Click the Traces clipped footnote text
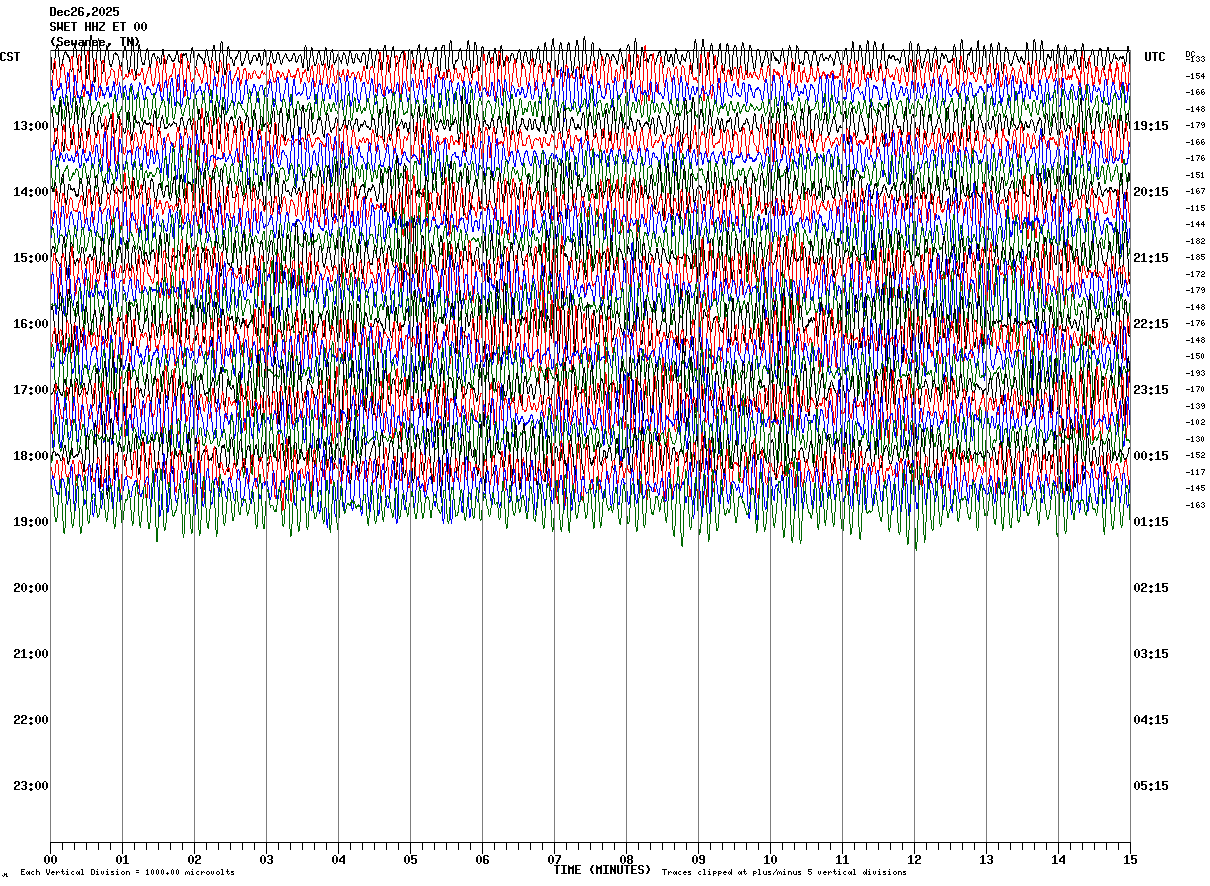The width and height of the screenshot is (1210, 886). point(784,873)
